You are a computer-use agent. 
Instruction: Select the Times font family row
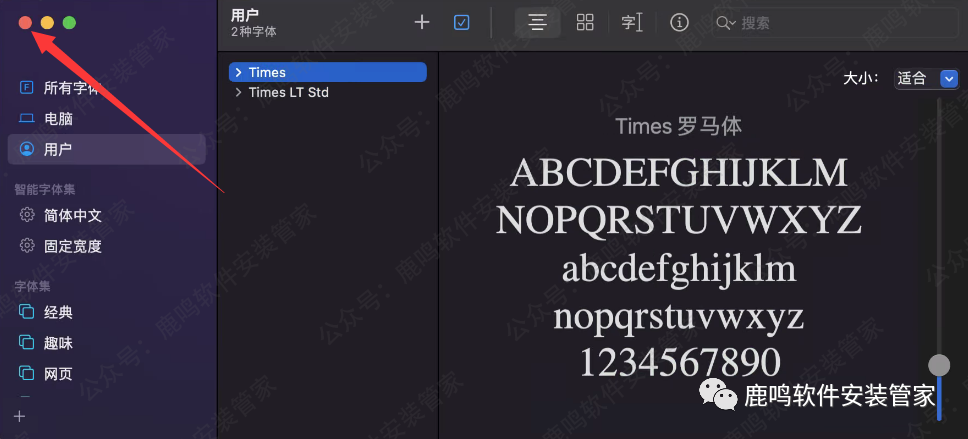coord(328,72)
